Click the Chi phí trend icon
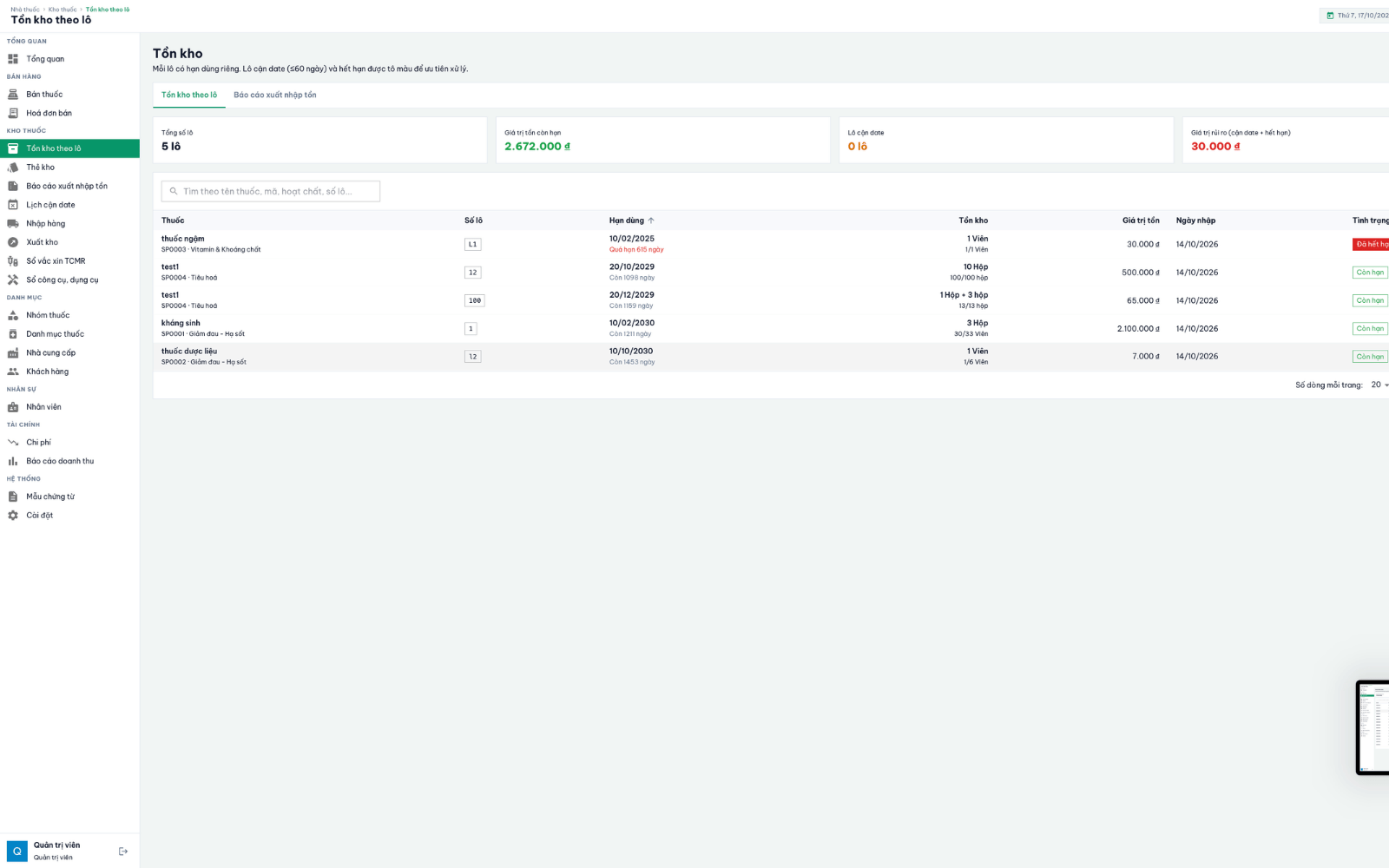Viewport: 1389px width, 868px height. coord(13,443)
